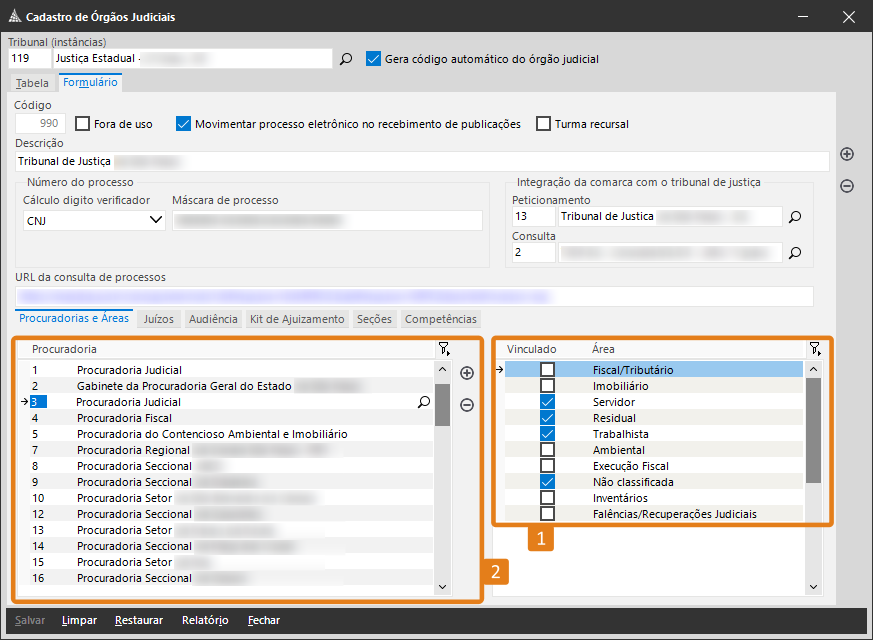Click minus icon beside Descrição field
This screenshot has width=873, height=640.
[x=847, y=186]
